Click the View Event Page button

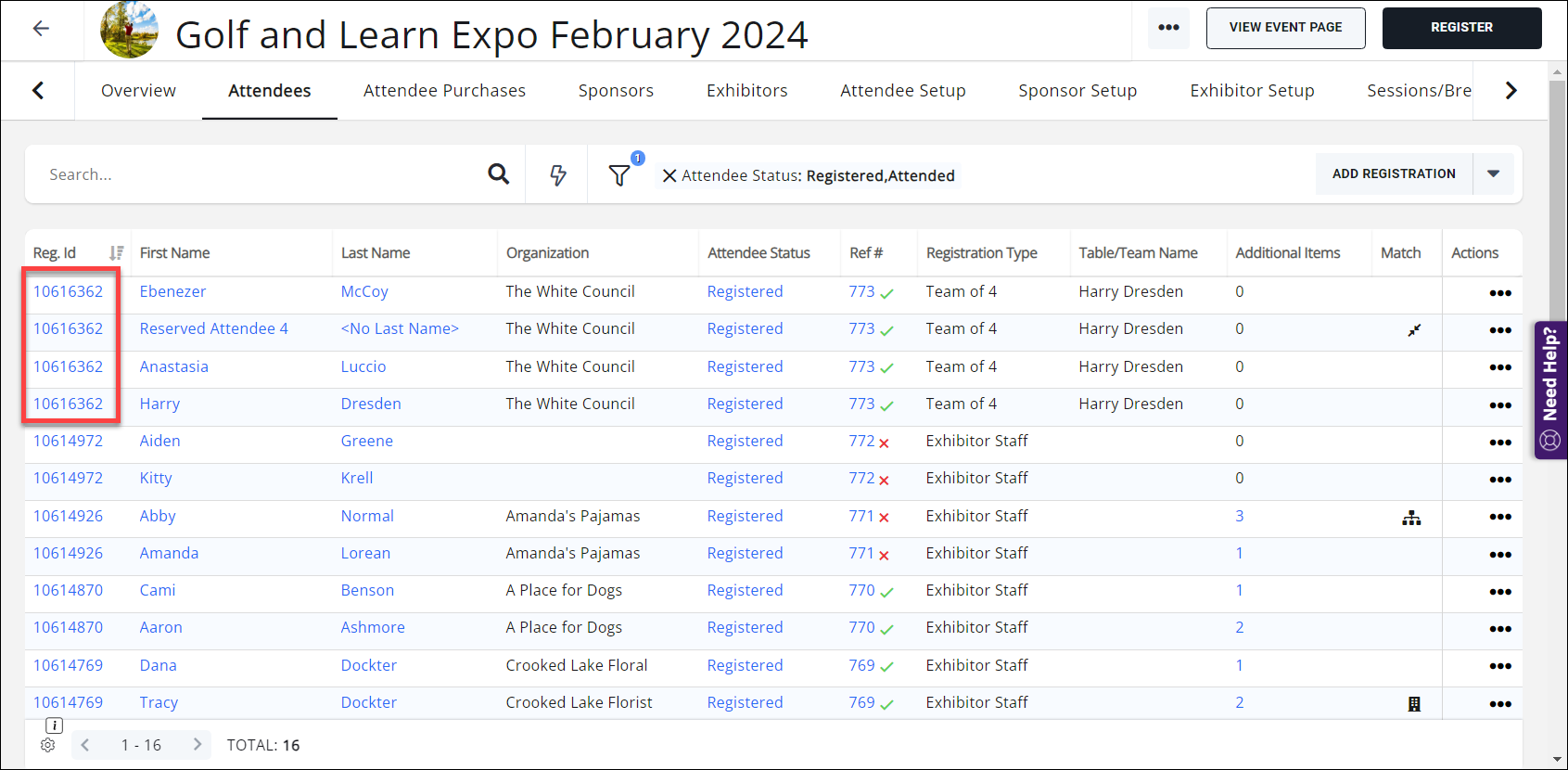coord(1285,28)
